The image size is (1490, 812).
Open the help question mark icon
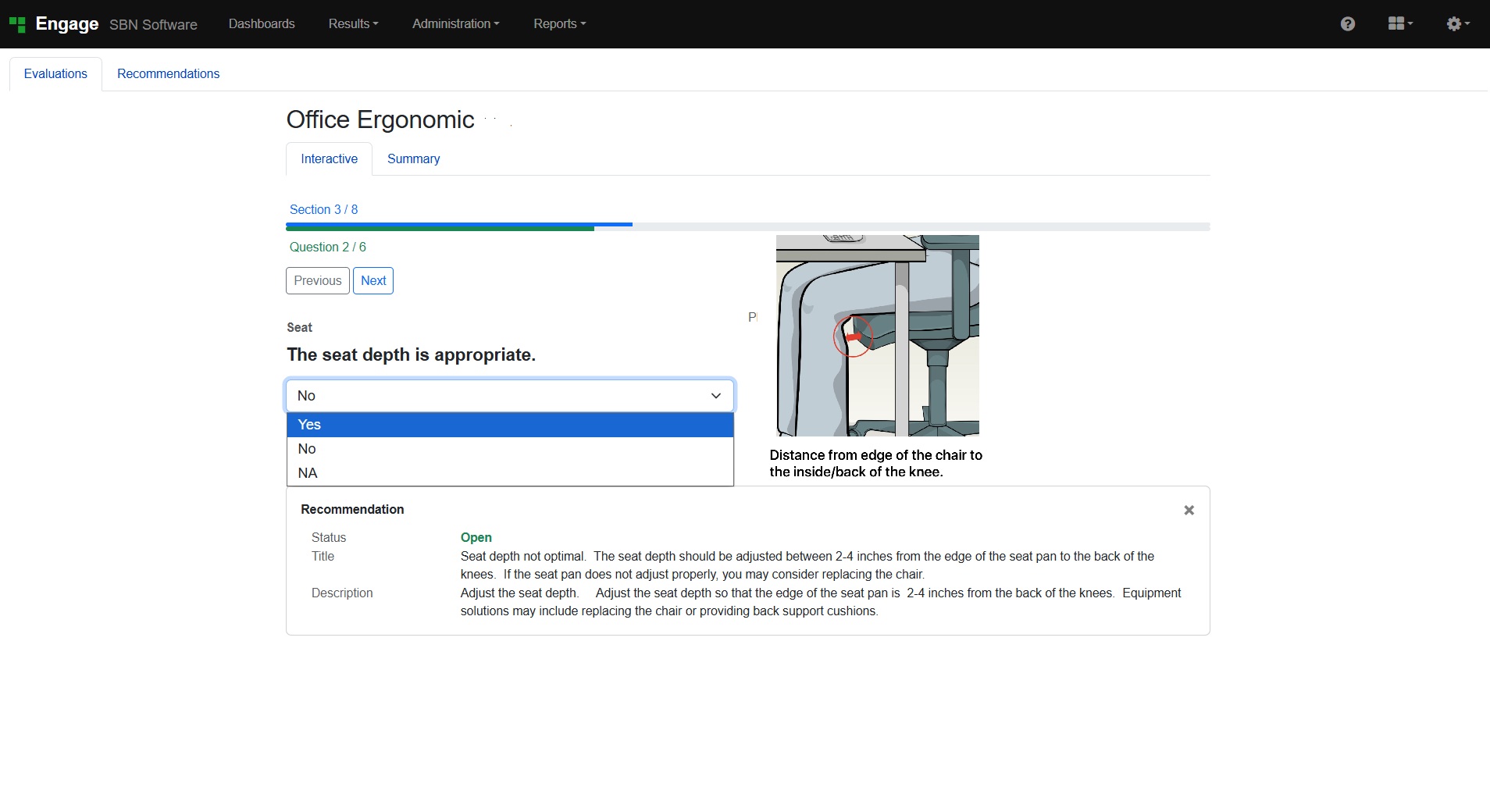[1347, 24]
